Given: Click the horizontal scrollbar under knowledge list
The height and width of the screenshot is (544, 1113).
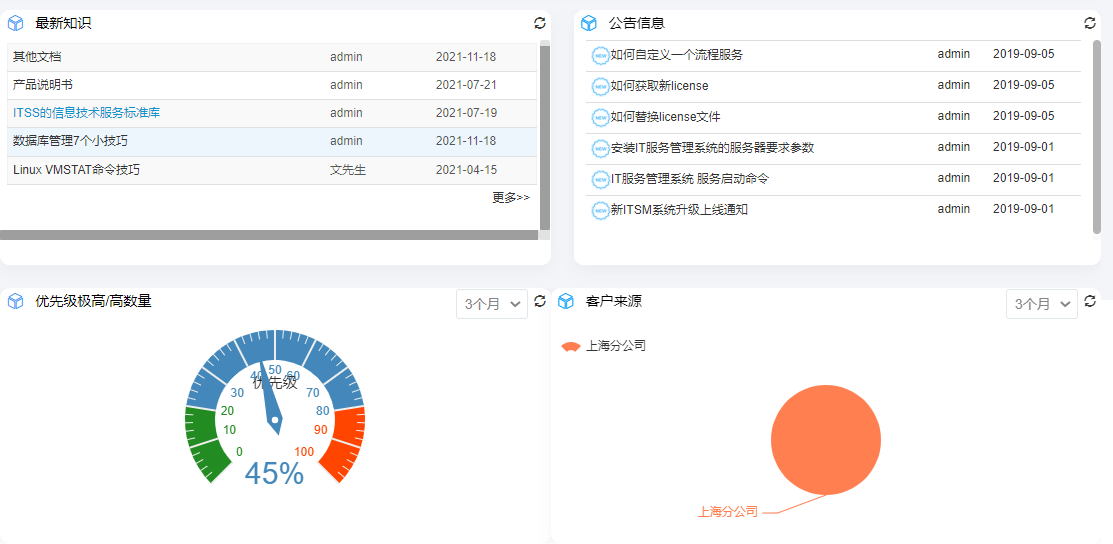Looking at the screenshot, I should coord(268,235).
